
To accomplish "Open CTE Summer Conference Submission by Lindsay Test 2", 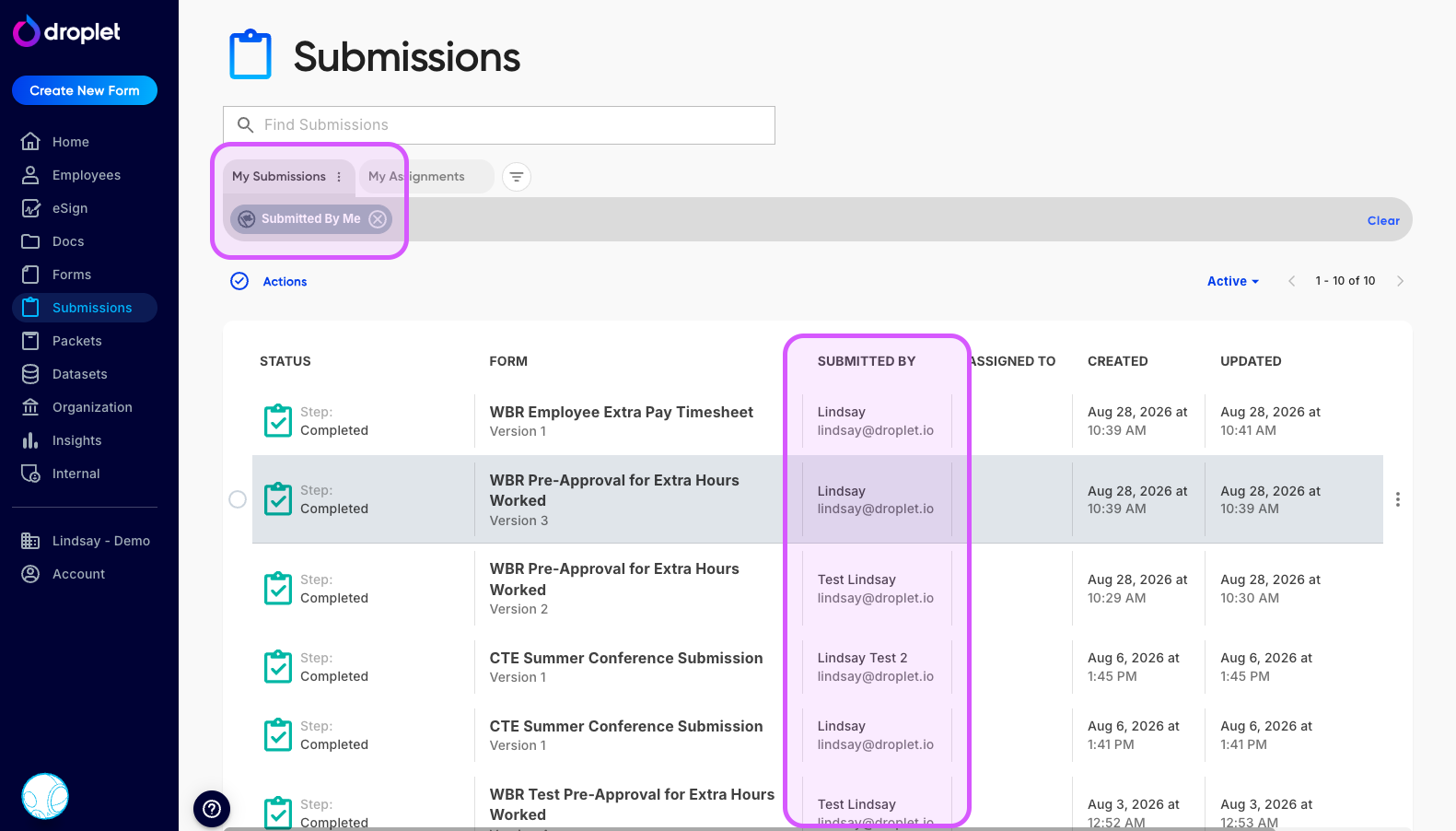I will click(626, 658).
